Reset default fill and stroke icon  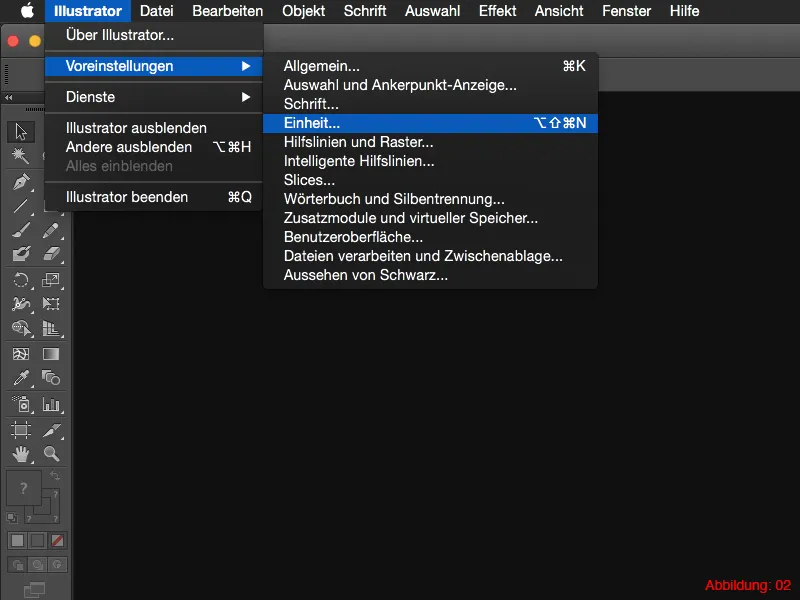[x=12, y=518]
